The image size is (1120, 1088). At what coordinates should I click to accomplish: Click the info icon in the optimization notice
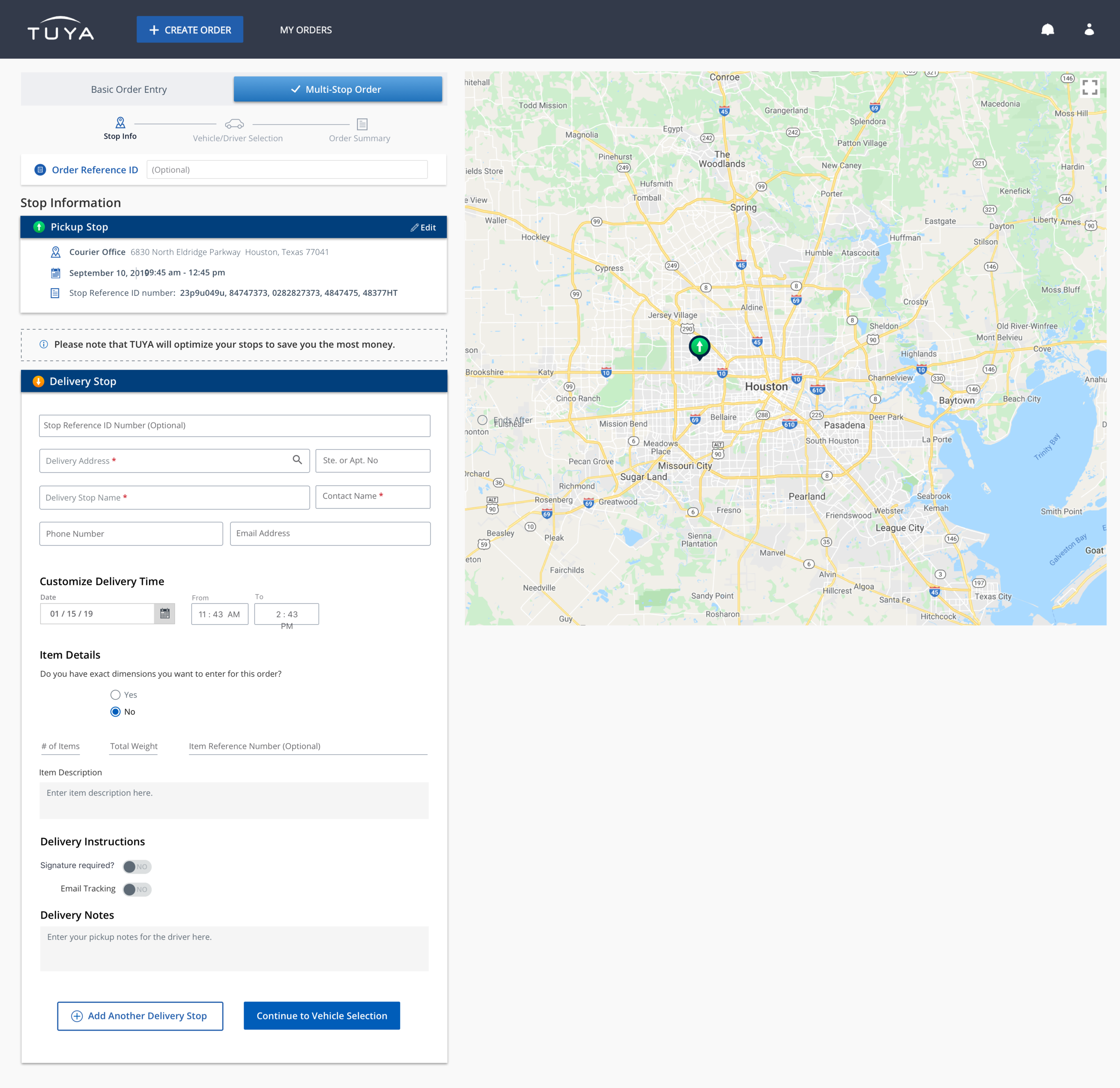[43, 344]
